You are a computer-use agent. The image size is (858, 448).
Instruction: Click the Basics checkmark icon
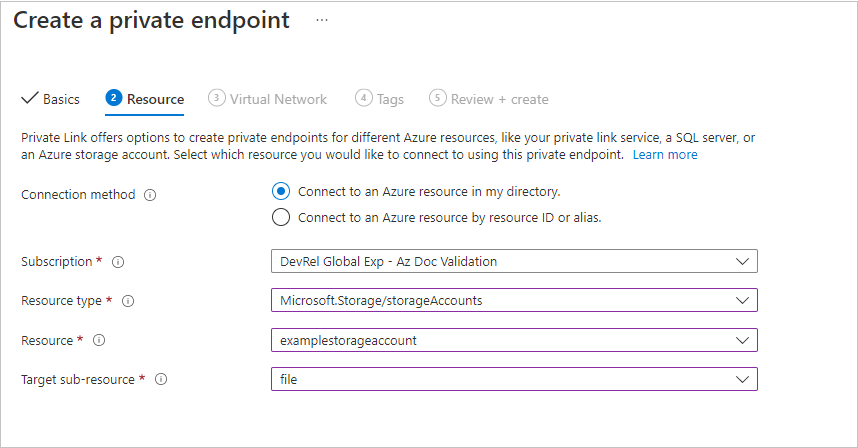(29, 99)
